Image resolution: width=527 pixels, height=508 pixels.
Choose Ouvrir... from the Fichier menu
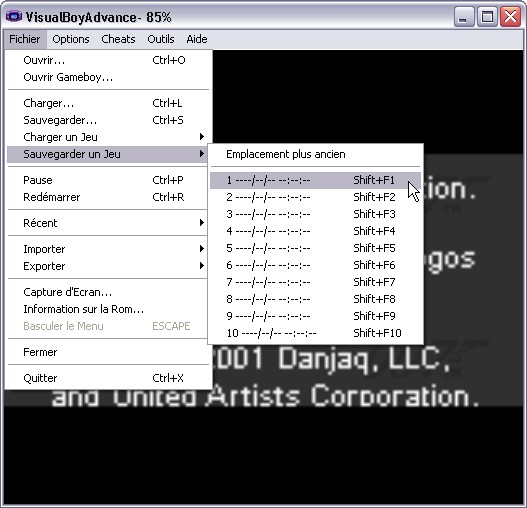point(108,60)
